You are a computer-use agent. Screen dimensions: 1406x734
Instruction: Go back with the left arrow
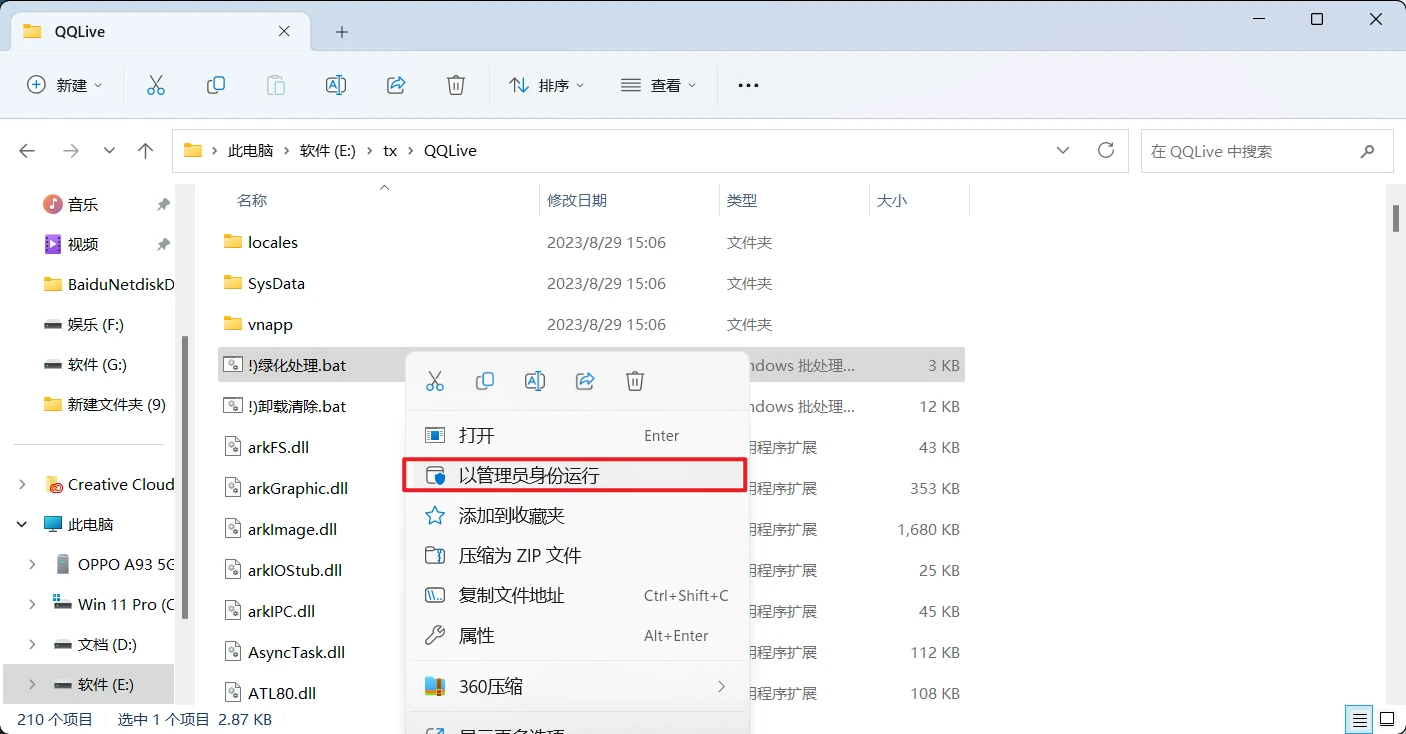pos(27,151)
